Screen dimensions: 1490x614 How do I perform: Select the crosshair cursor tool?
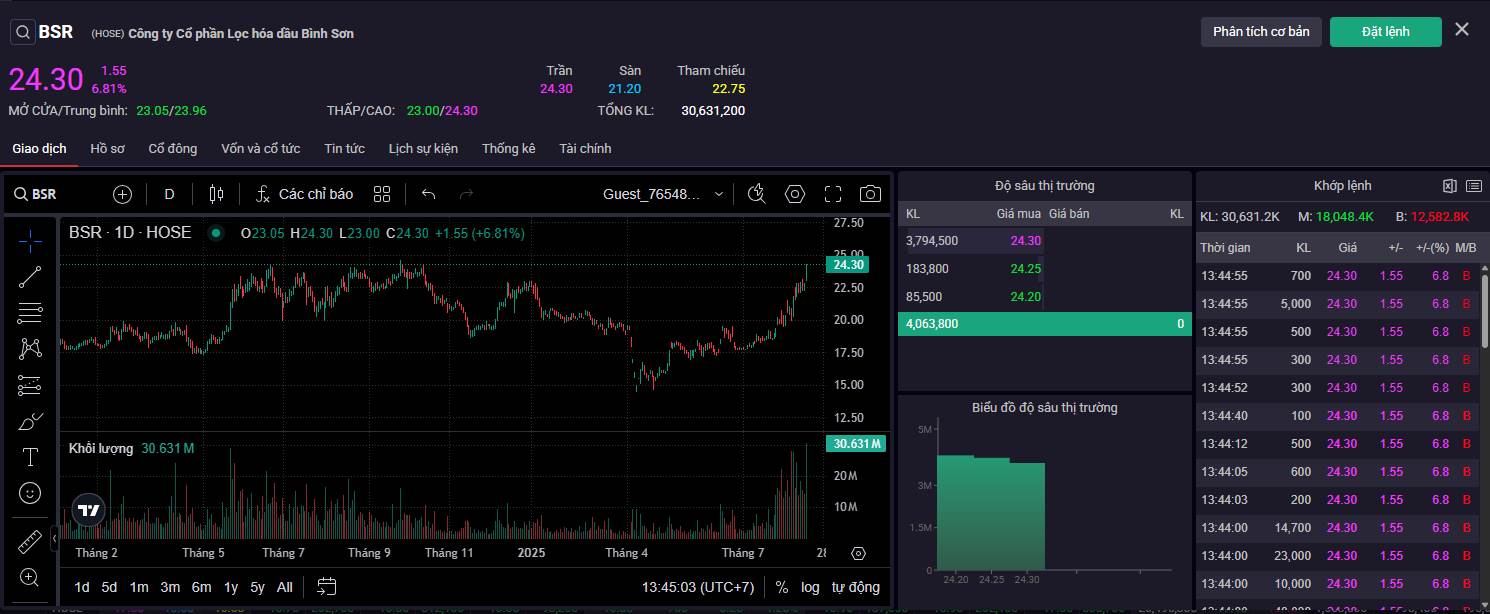pyautogui.click(x=30, y=240)
